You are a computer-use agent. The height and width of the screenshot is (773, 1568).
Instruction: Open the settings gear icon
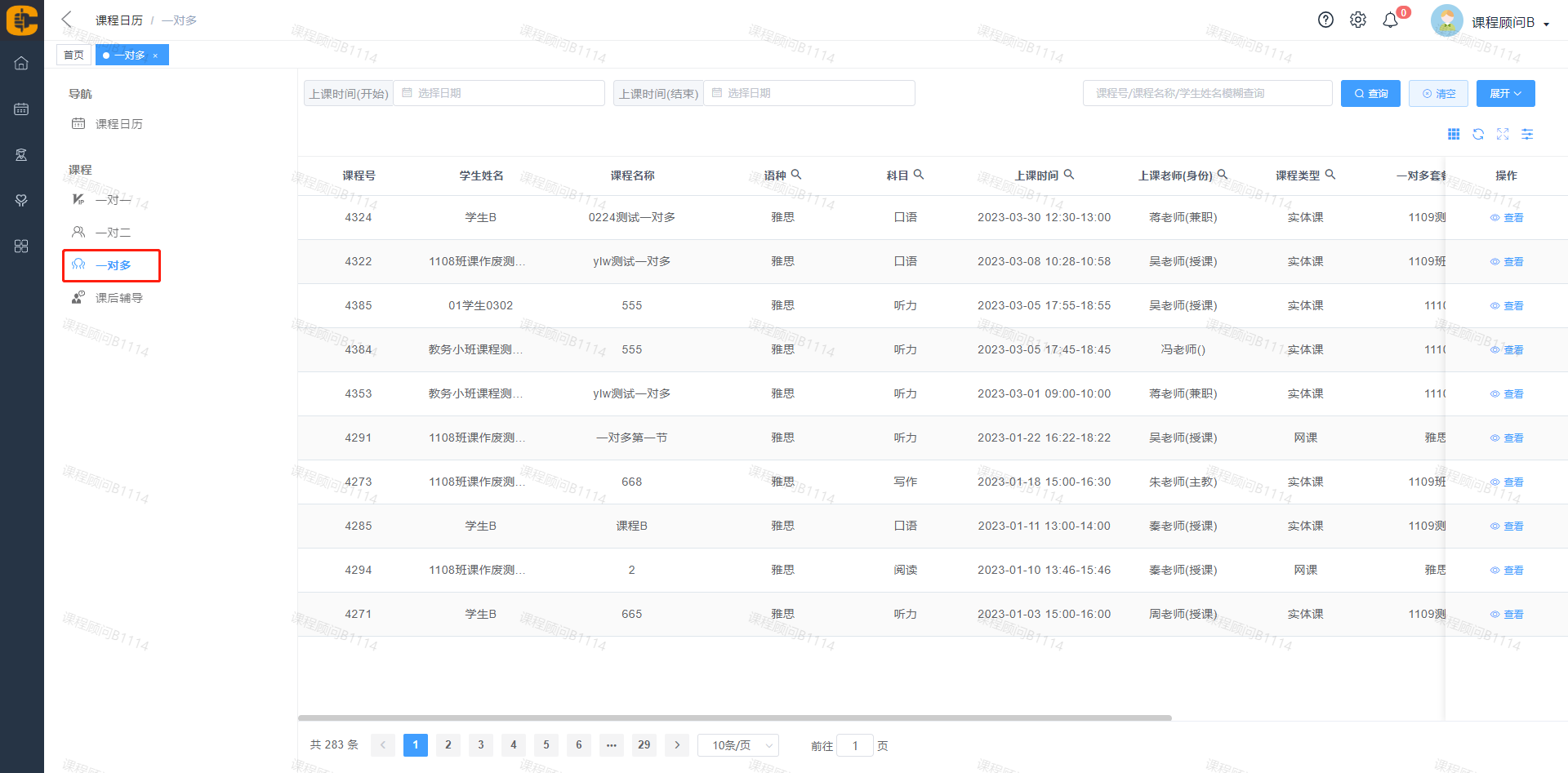(x=1357, y=20)
